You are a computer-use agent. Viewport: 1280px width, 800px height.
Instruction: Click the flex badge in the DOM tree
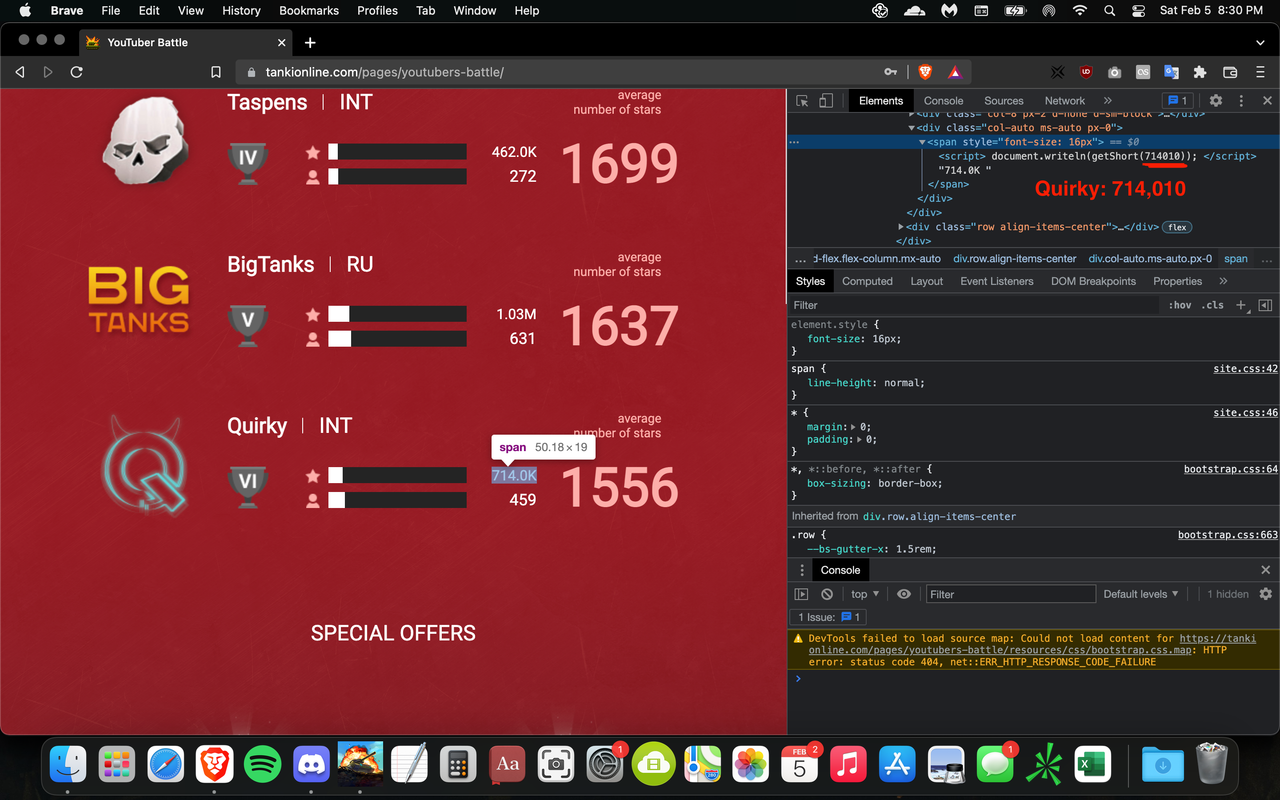point(1177,227)
